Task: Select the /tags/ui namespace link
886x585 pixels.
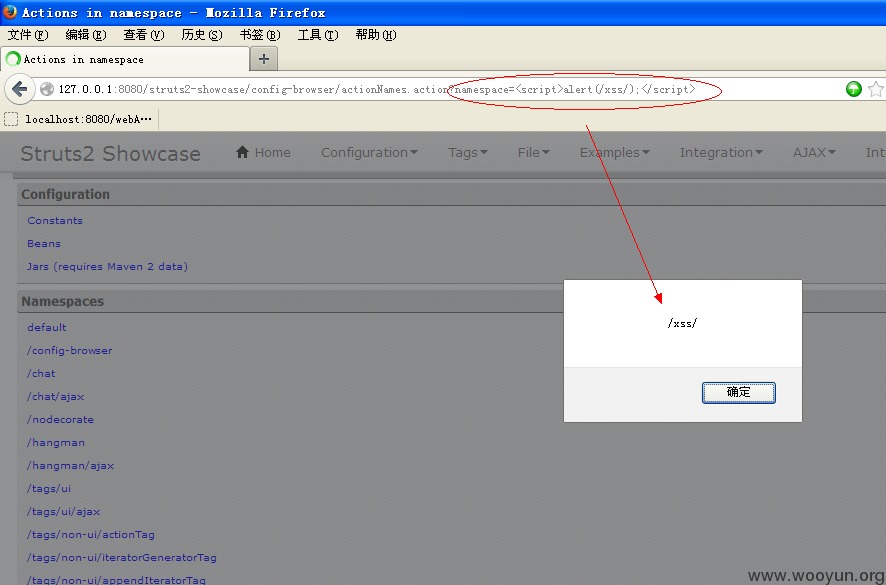Action: pos(49,488)
